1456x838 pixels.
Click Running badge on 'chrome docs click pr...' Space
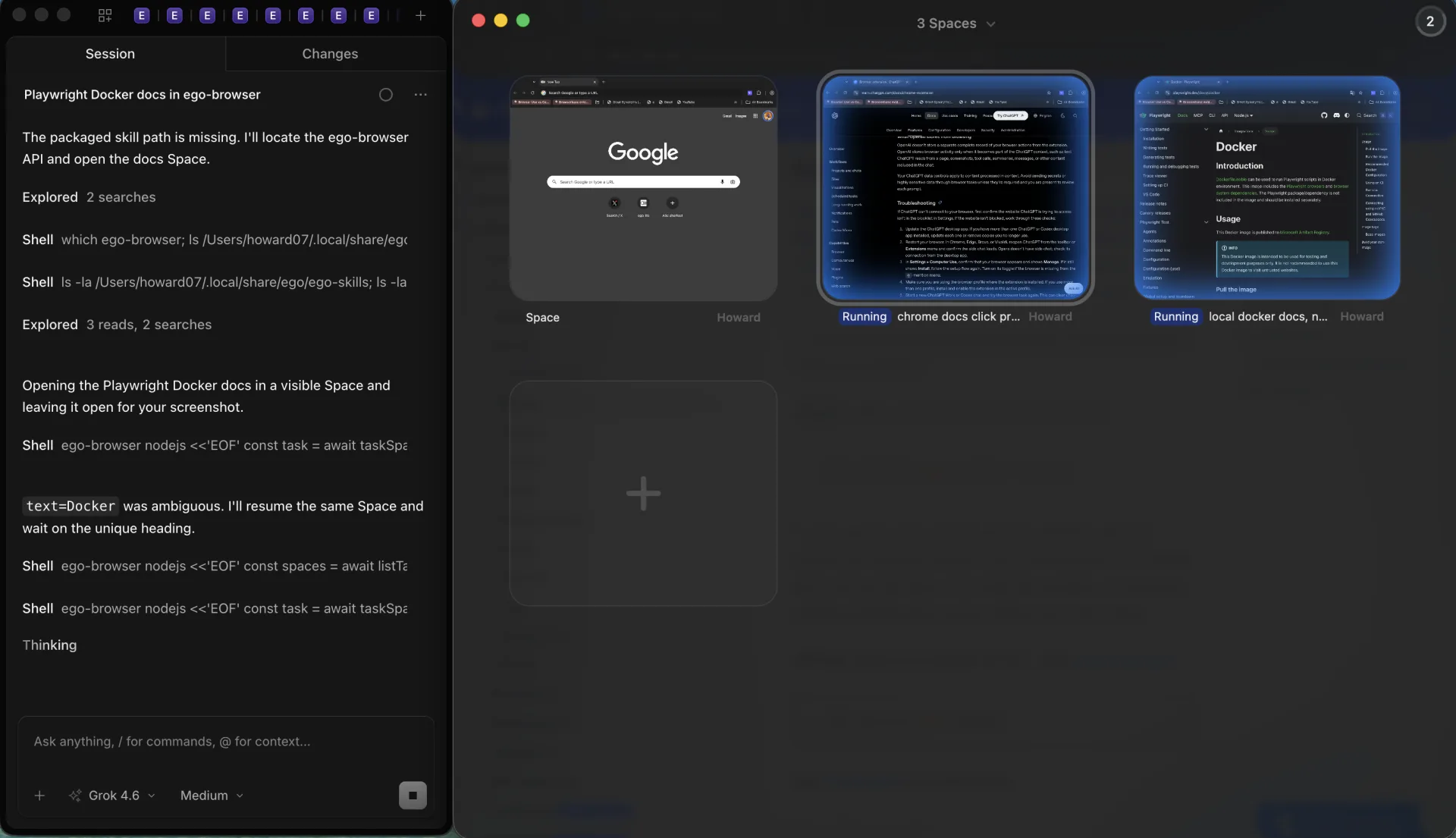click(864, 317)
